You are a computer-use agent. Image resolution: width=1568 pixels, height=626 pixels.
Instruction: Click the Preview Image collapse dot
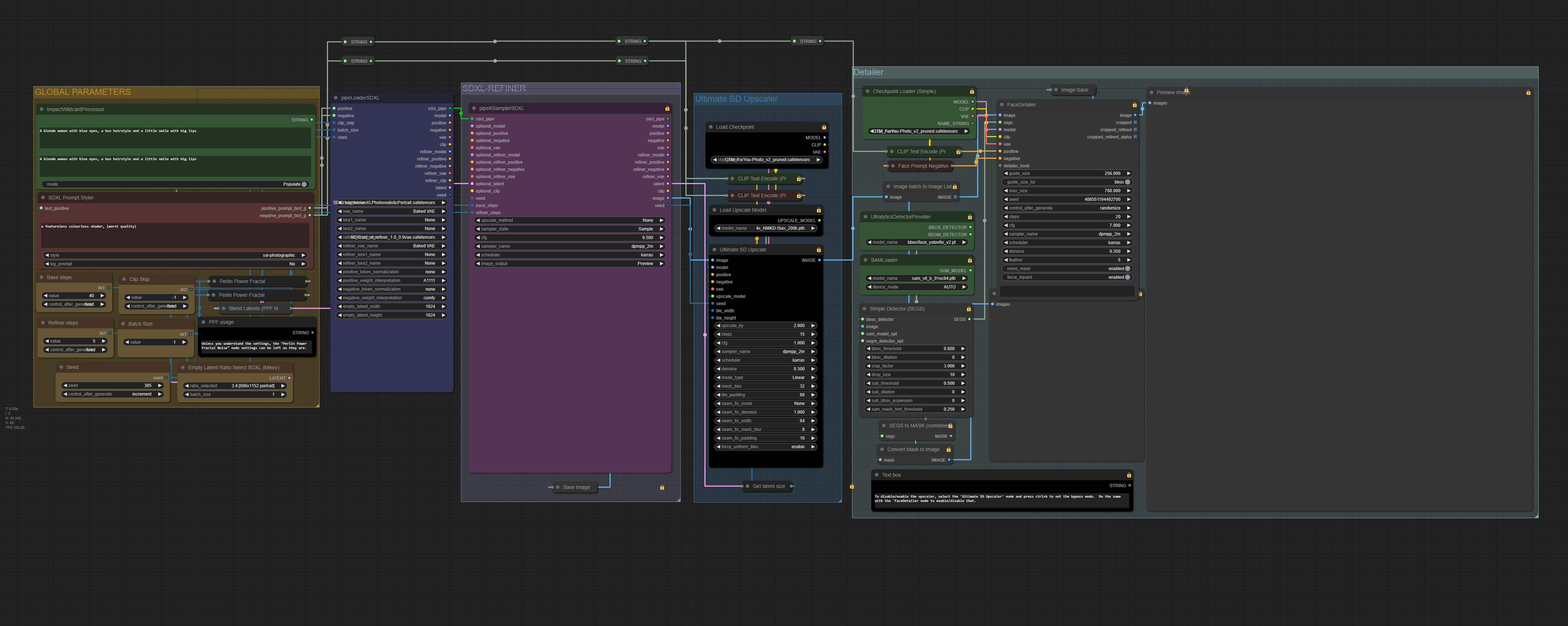pyautogui.click(x=1151, y=92)
